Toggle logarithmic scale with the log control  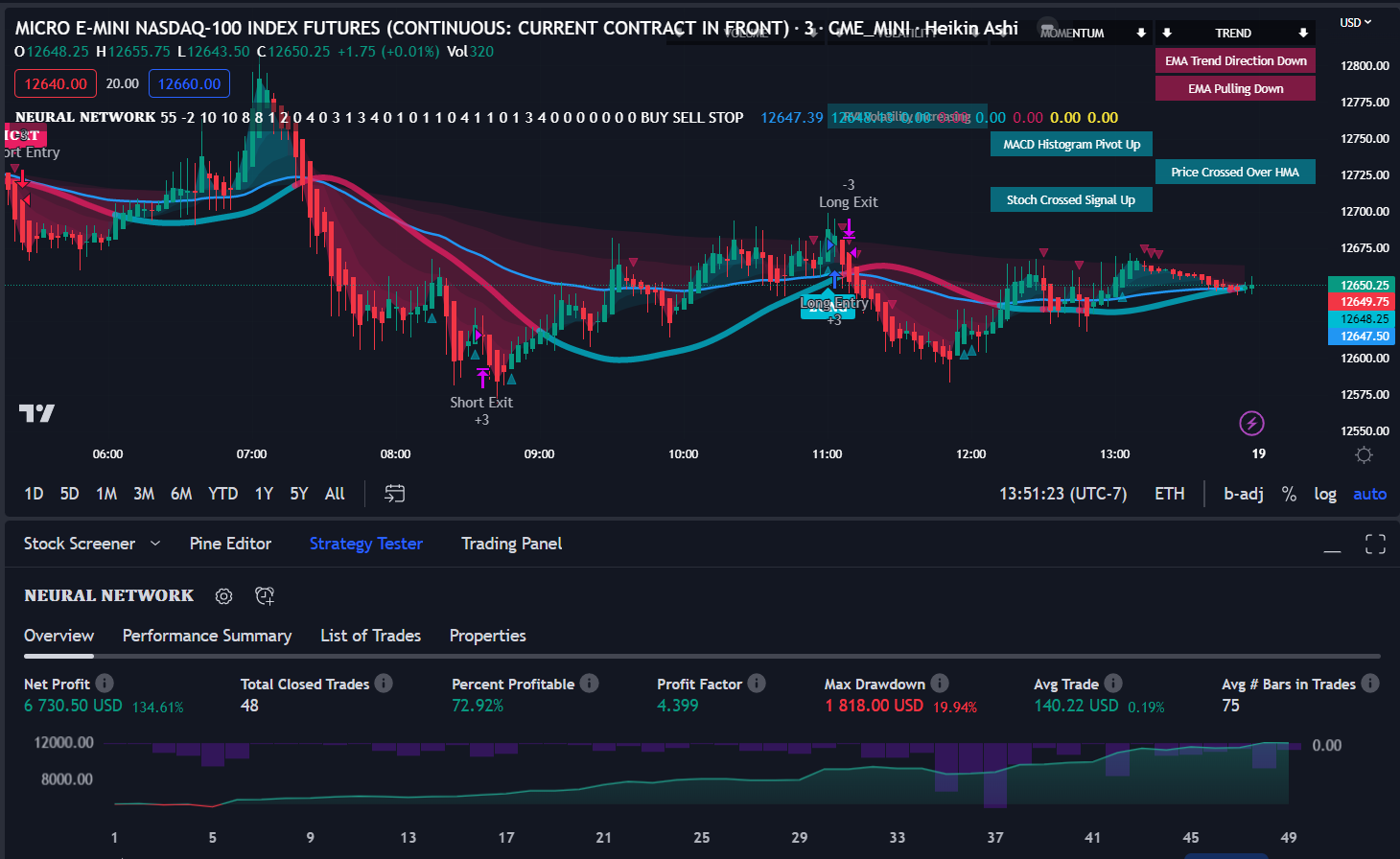tap(1325, 494)
